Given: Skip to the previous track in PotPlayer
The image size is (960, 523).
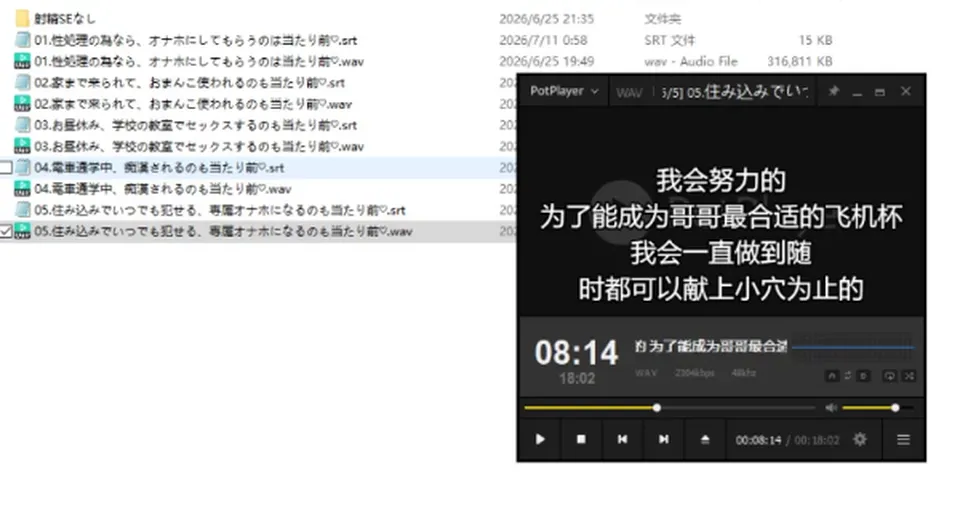Looking at the screenshot, I should pos(622,439).
